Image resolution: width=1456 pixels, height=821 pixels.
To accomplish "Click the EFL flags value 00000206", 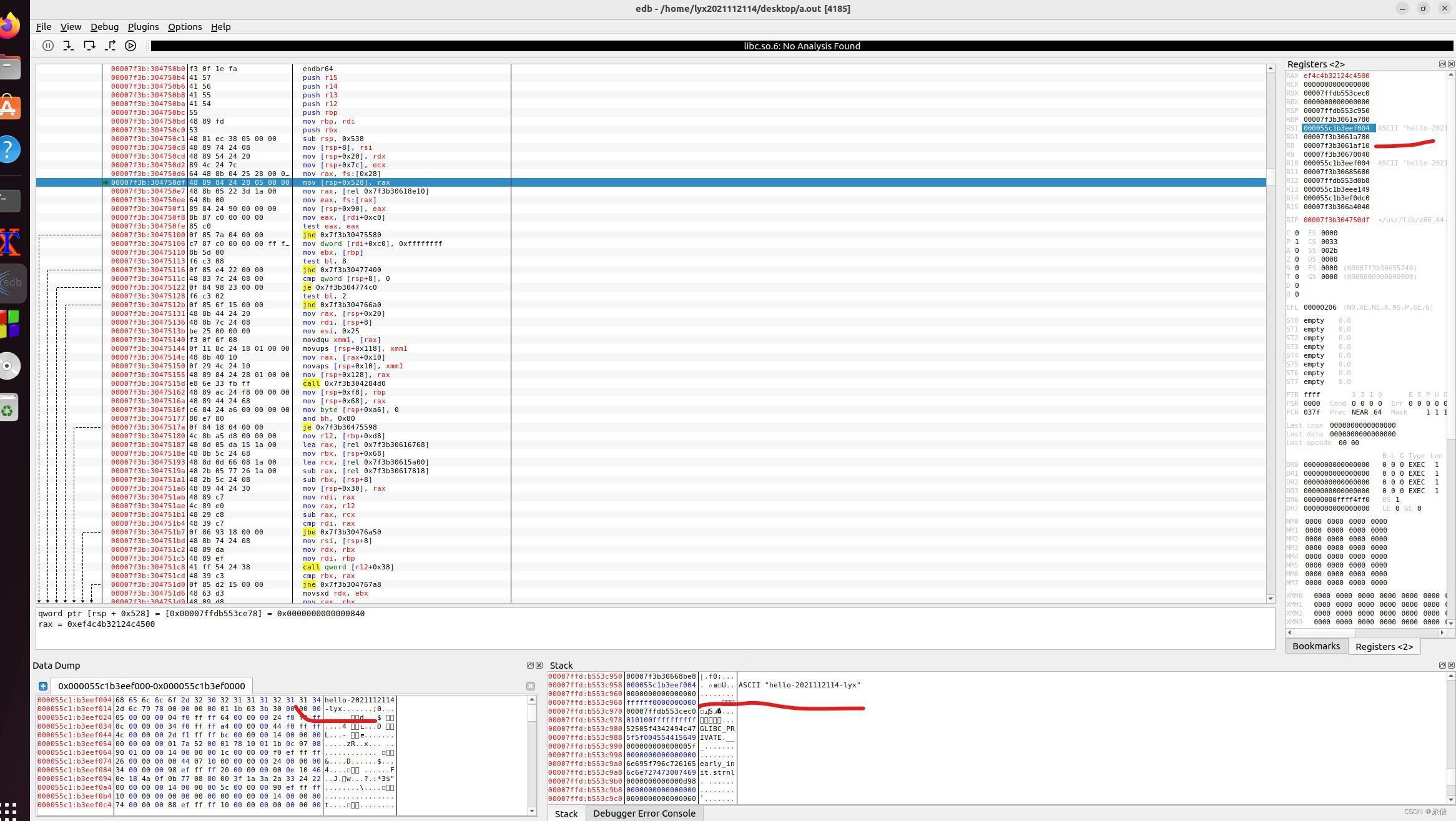I will 1321,307.
